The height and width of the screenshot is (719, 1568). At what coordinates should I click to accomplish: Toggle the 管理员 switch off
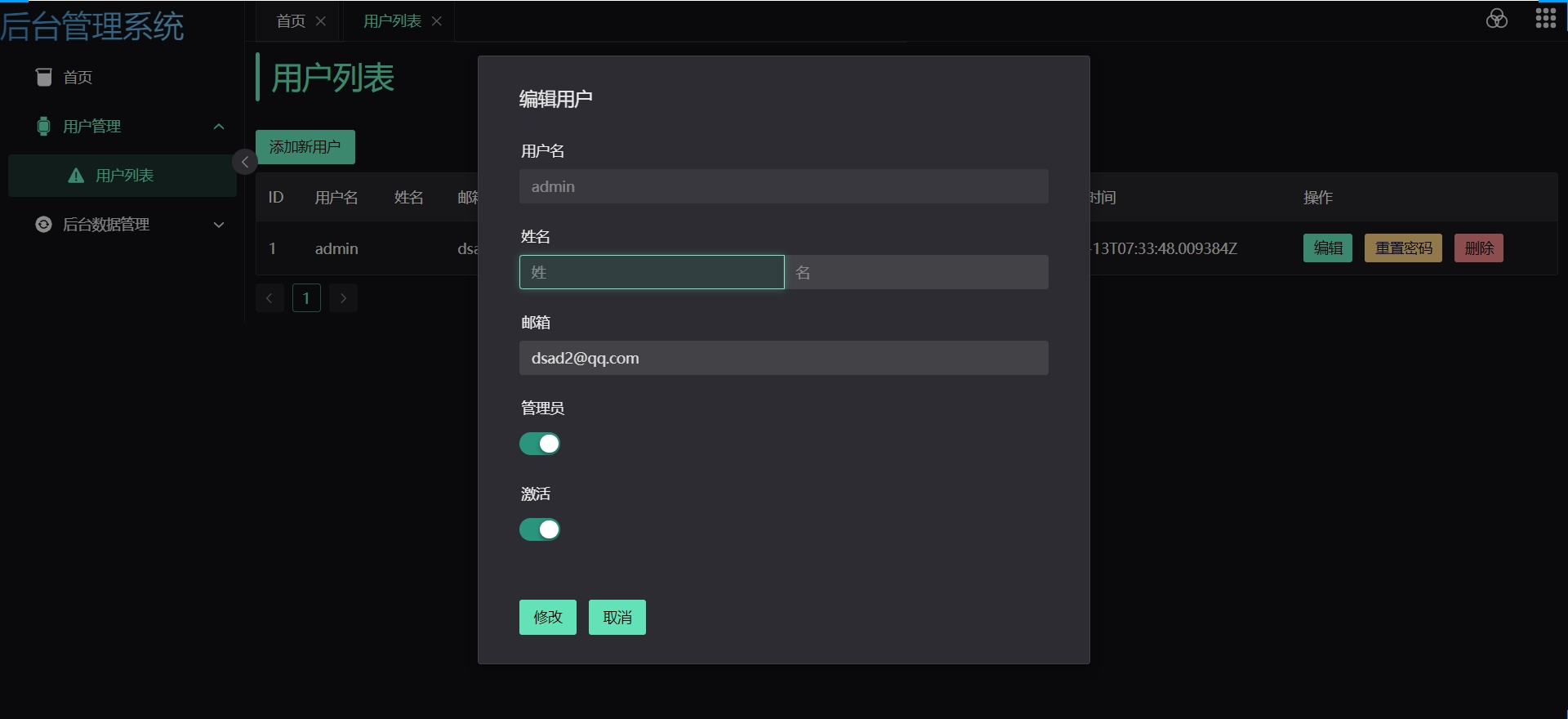[x=540, y=444]
